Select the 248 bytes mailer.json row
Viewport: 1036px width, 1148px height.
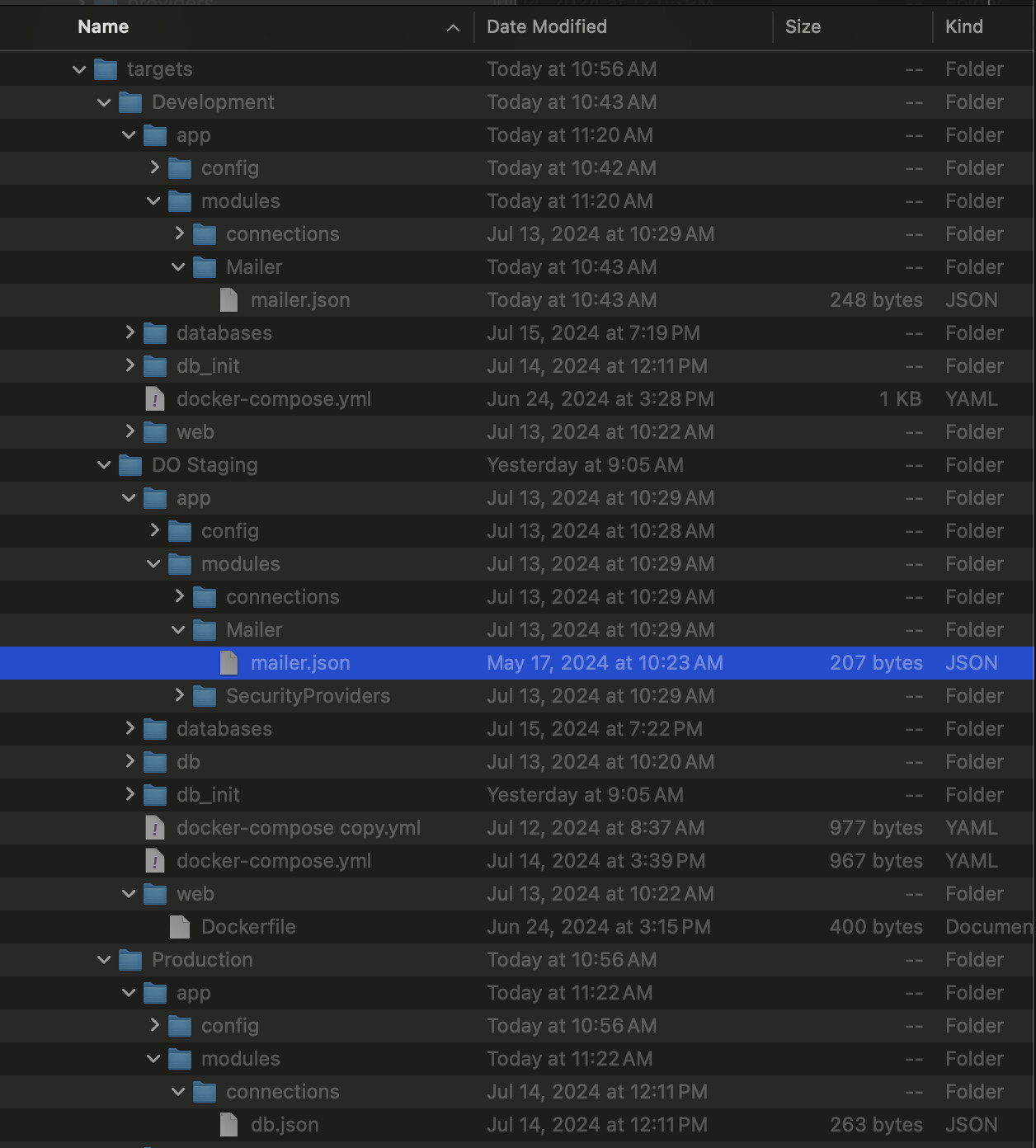(x=300, y=300)
